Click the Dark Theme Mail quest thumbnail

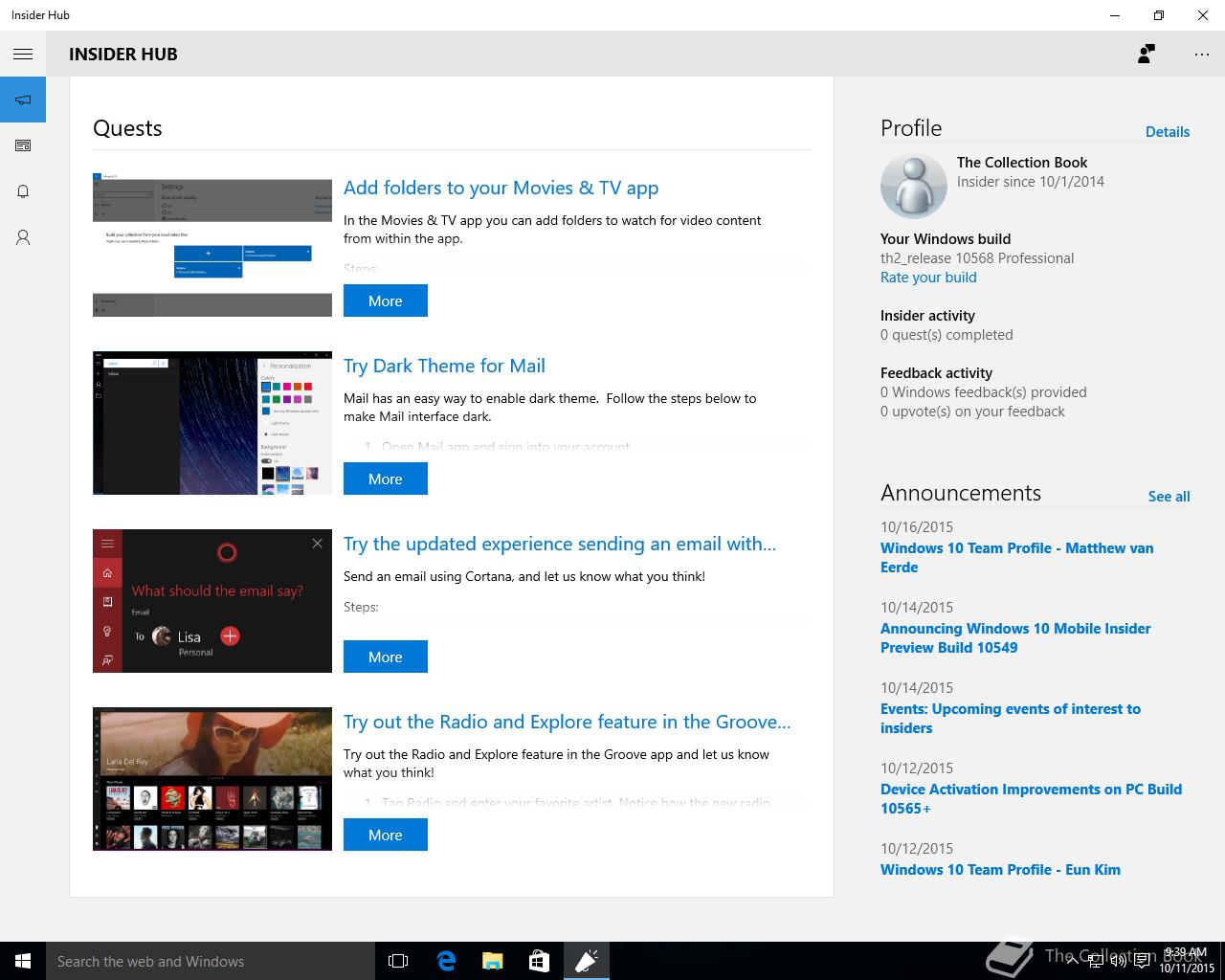(x=212, y=423)
